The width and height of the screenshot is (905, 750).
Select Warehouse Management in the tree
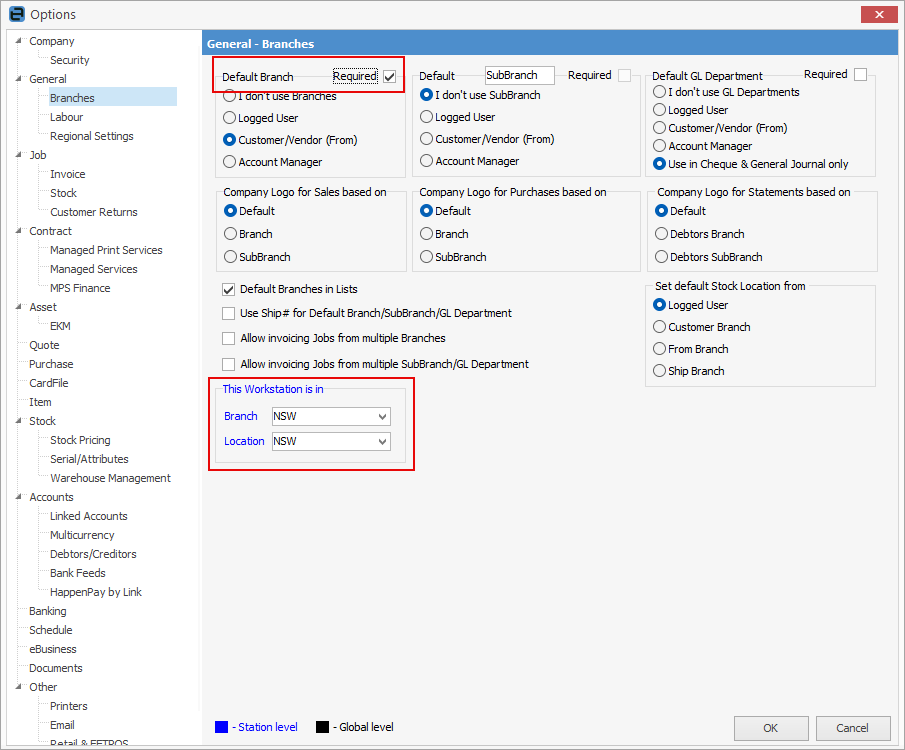[110, 478]
